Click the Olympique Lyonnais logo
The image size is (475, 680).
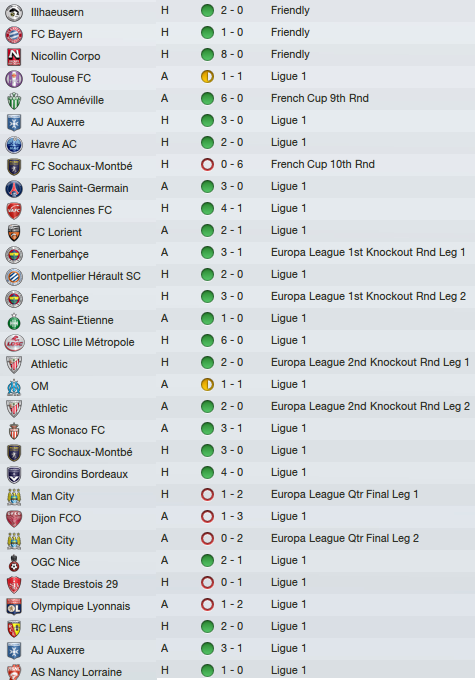(x=14, y=606)
